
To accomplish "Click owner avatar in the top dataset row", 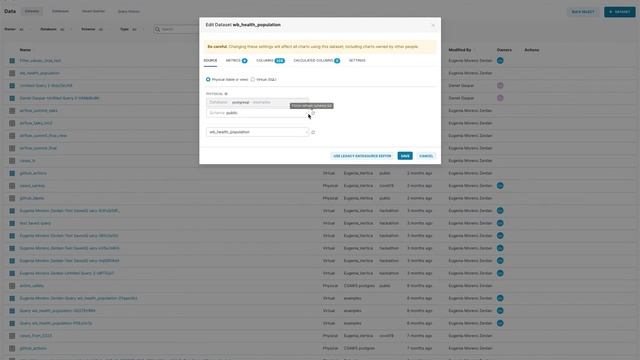I will pos(500,60).
